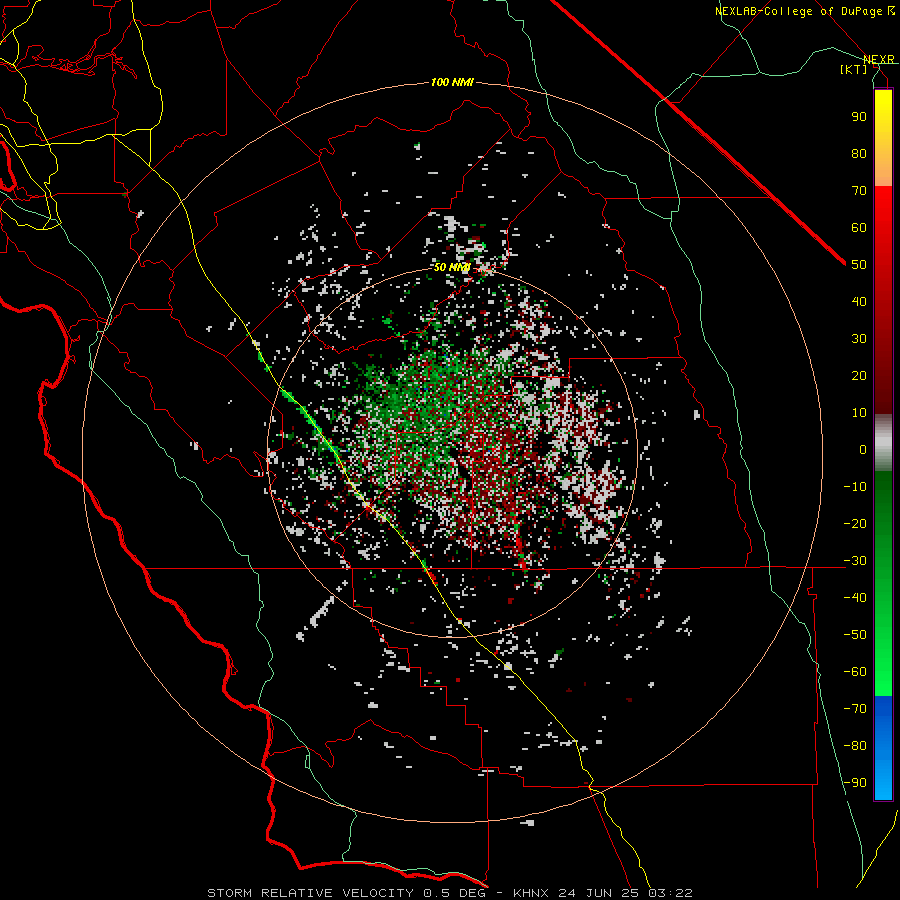Viewport: 900px width, 900px height.
Task: Click the -10 value on color scale
Action: (x=855, y=487)
